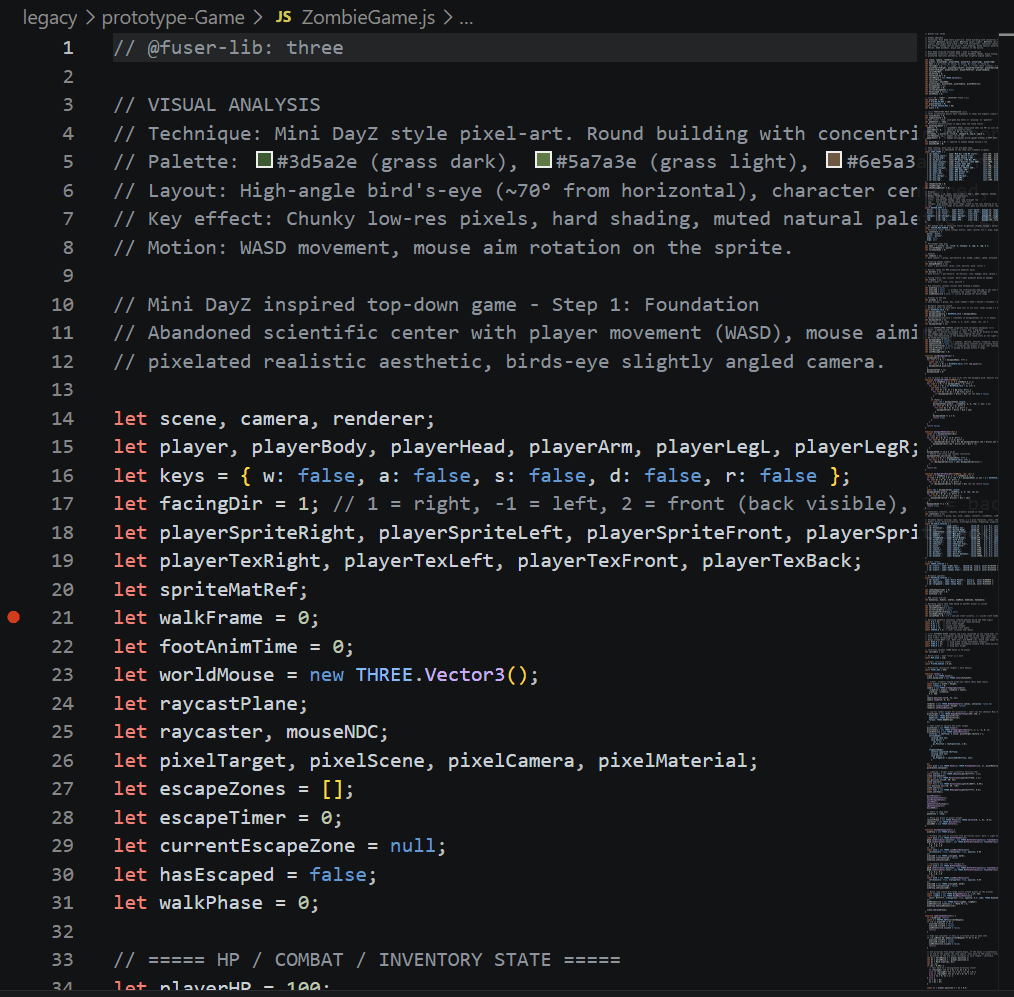
Task: Select the 'ZombieGame.js' breadcrumb item
Action: pos(368,17)
